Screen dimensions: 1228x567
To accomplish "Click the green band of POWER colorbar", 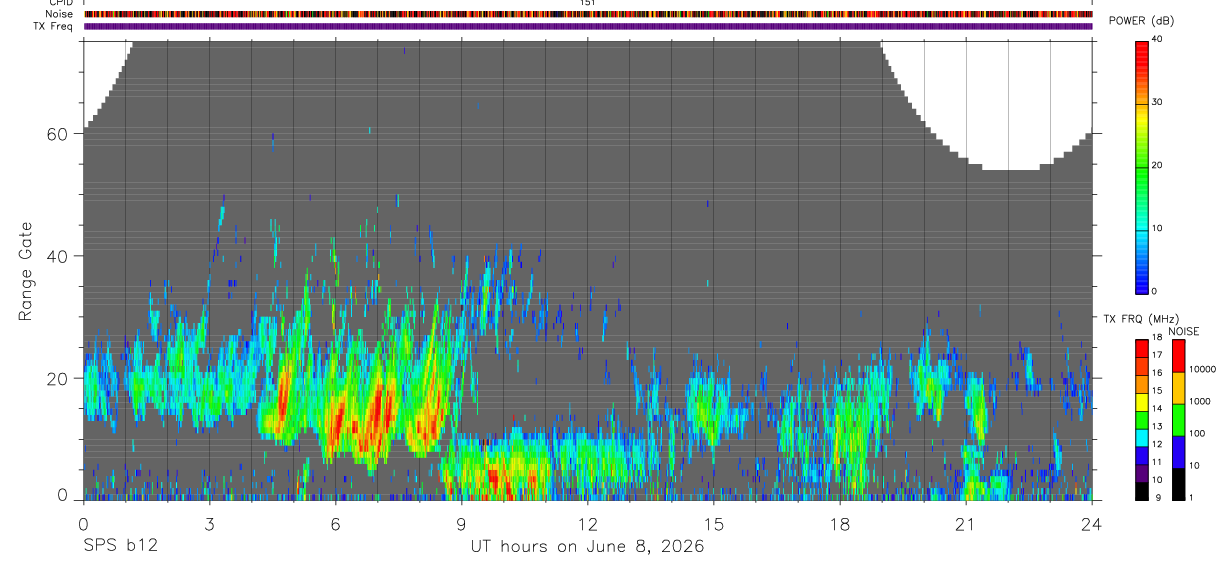I will click(1142, 165).
